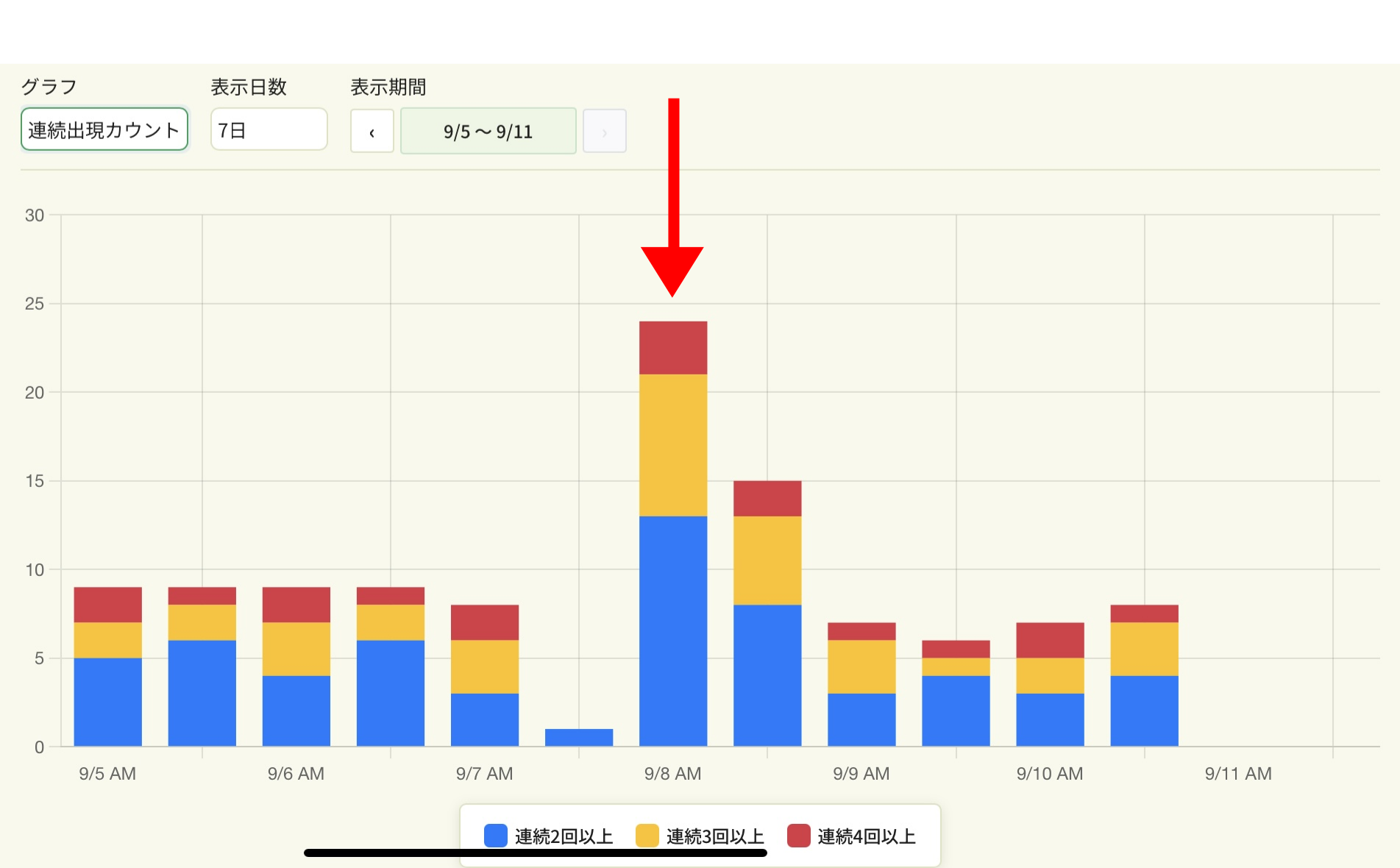Toggle the 連続2回以上 legend series

(x=564, y=836)
